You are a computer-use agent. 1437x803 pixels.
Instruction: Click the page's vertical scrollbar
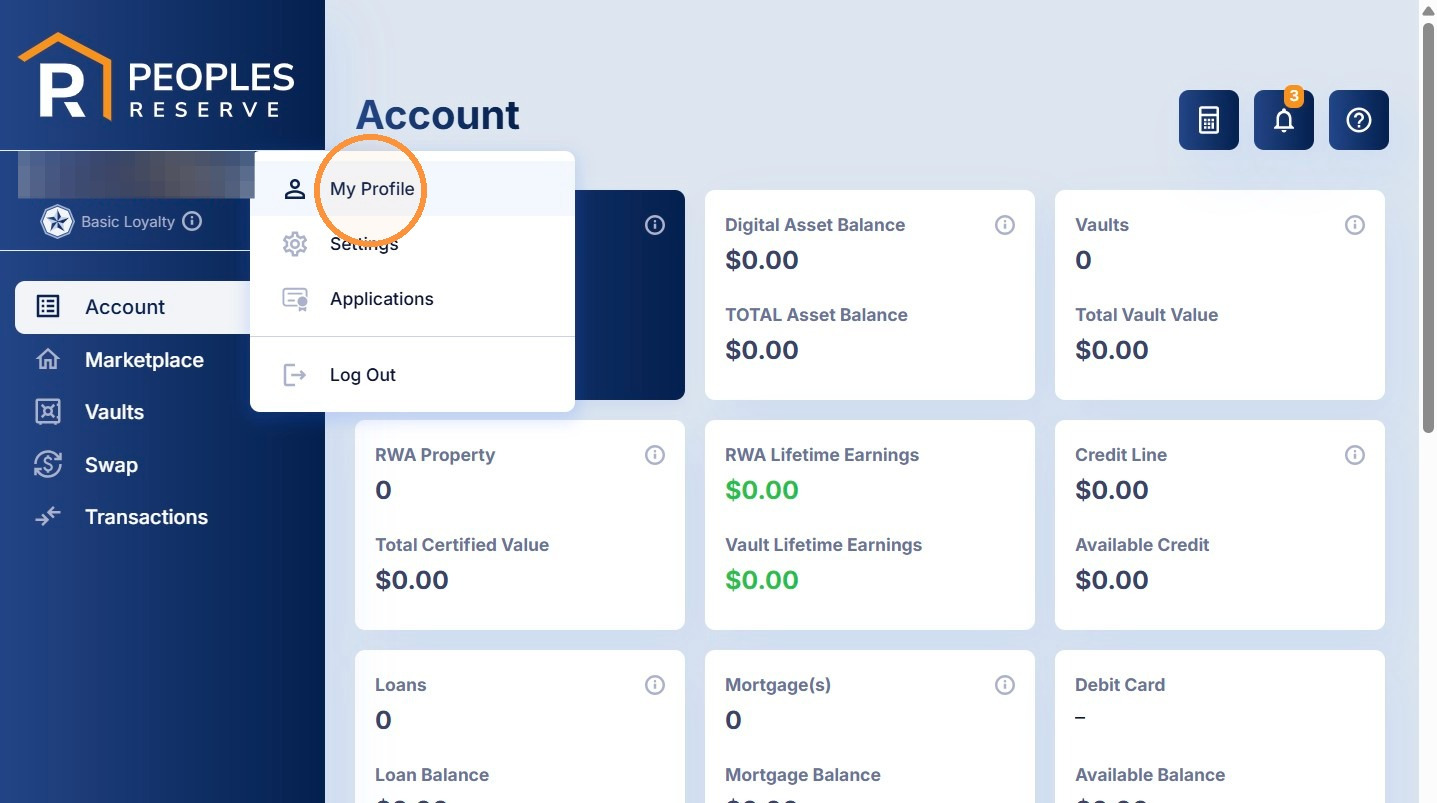(x=1428, y=226)
